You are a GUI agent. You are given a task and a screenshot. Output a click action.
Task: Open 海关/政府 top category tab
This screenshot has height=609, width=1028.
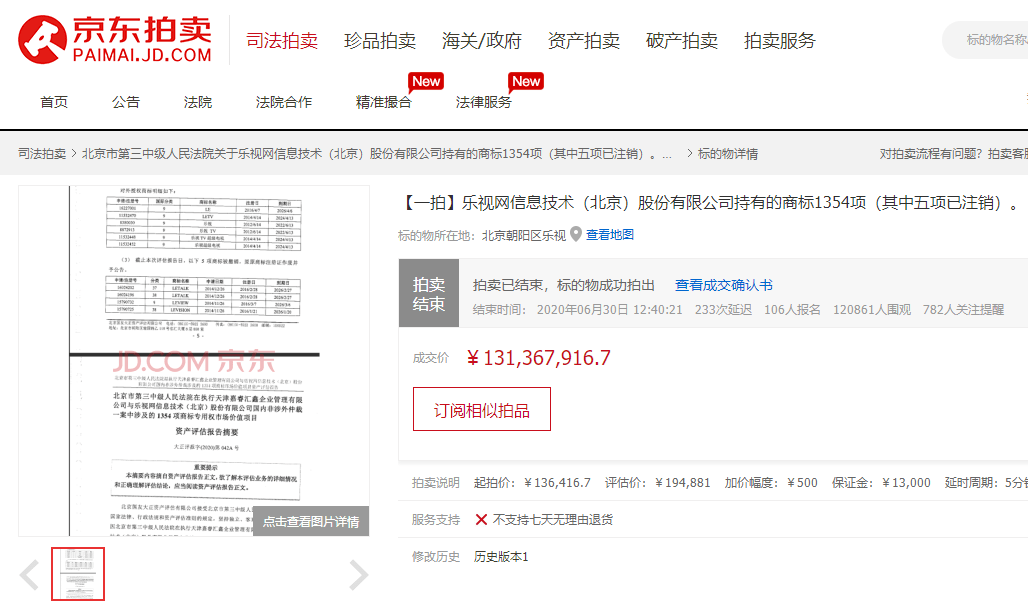pos(482,41)
